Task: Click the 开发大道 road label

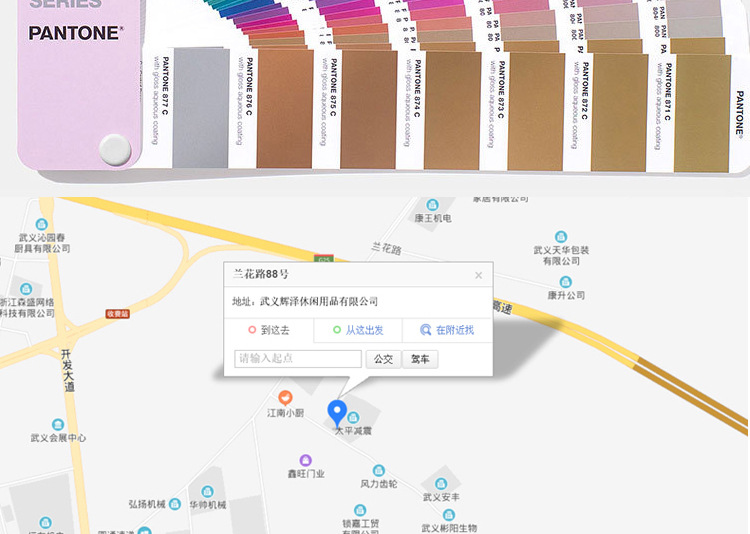Action: tap(67, 370)
